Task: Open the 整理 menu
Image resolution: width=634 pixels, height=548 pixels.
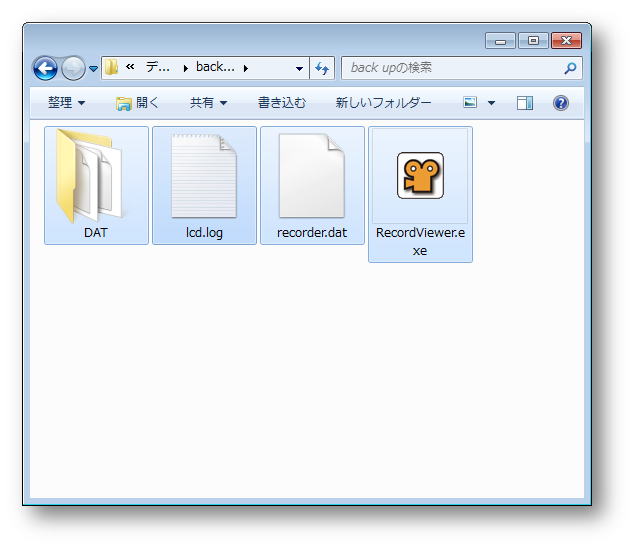Action: tap(66, 103)
